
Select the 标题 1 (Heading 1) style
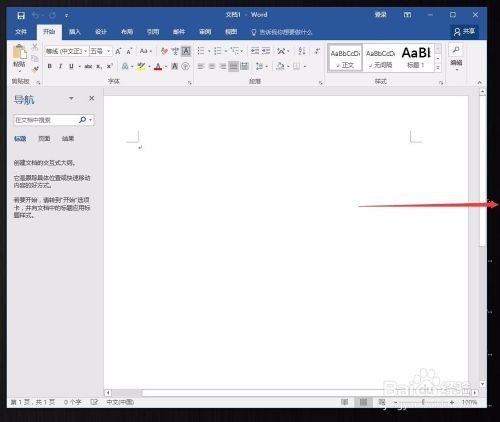[x=416, y=58]
